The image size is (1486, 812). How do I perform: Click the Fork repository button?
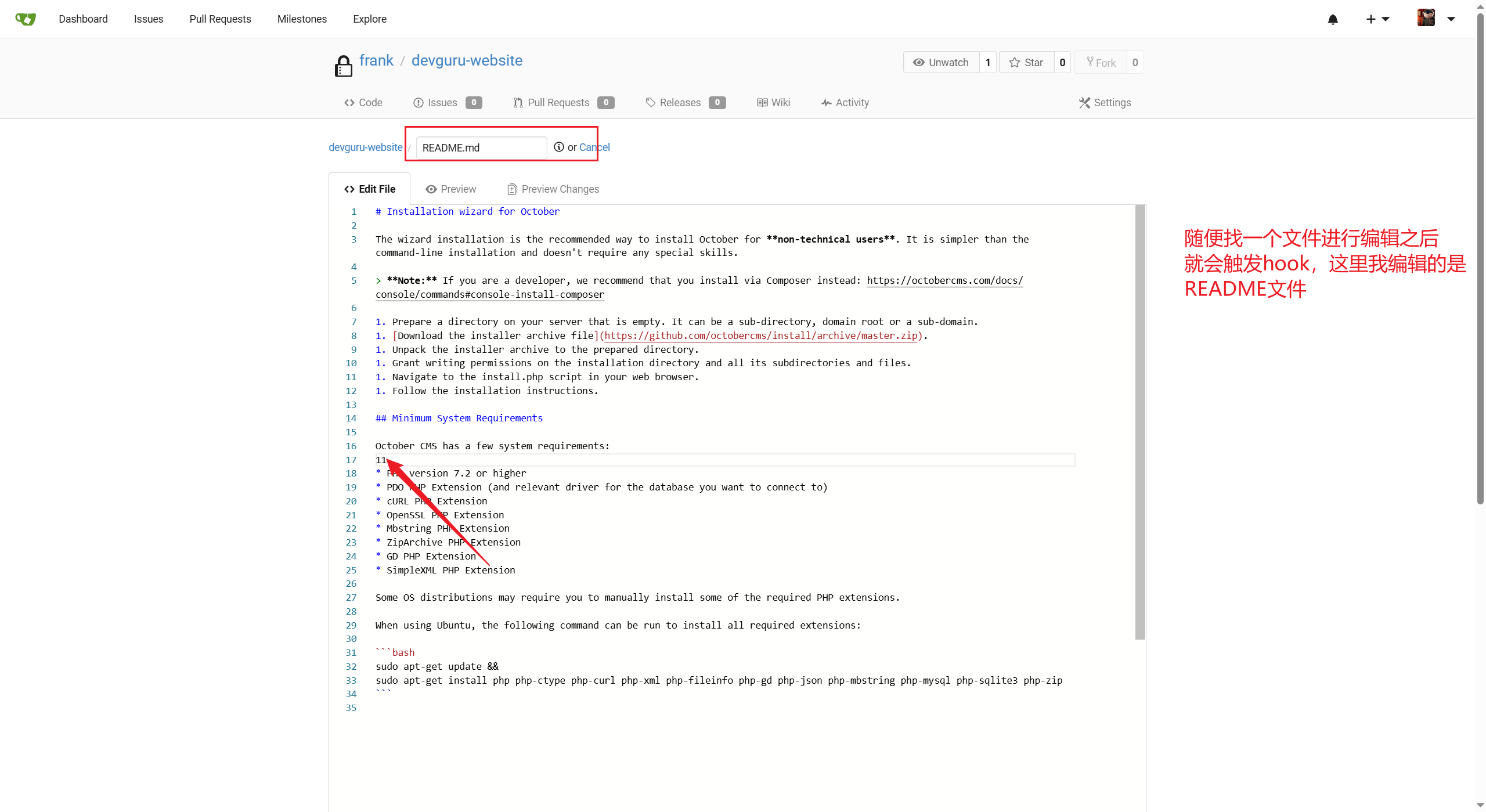pos(1101,63)
